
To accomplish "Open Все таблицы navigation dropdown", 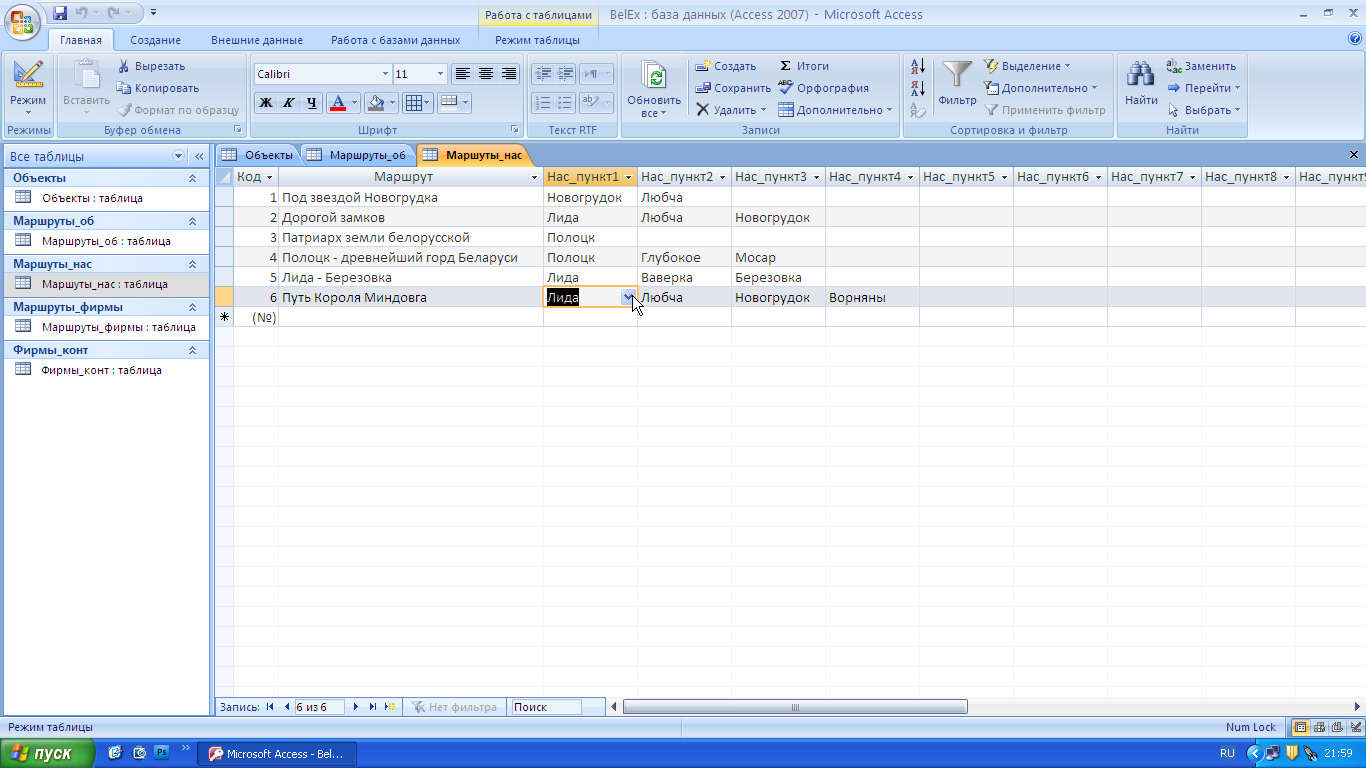I will [179, 156].
